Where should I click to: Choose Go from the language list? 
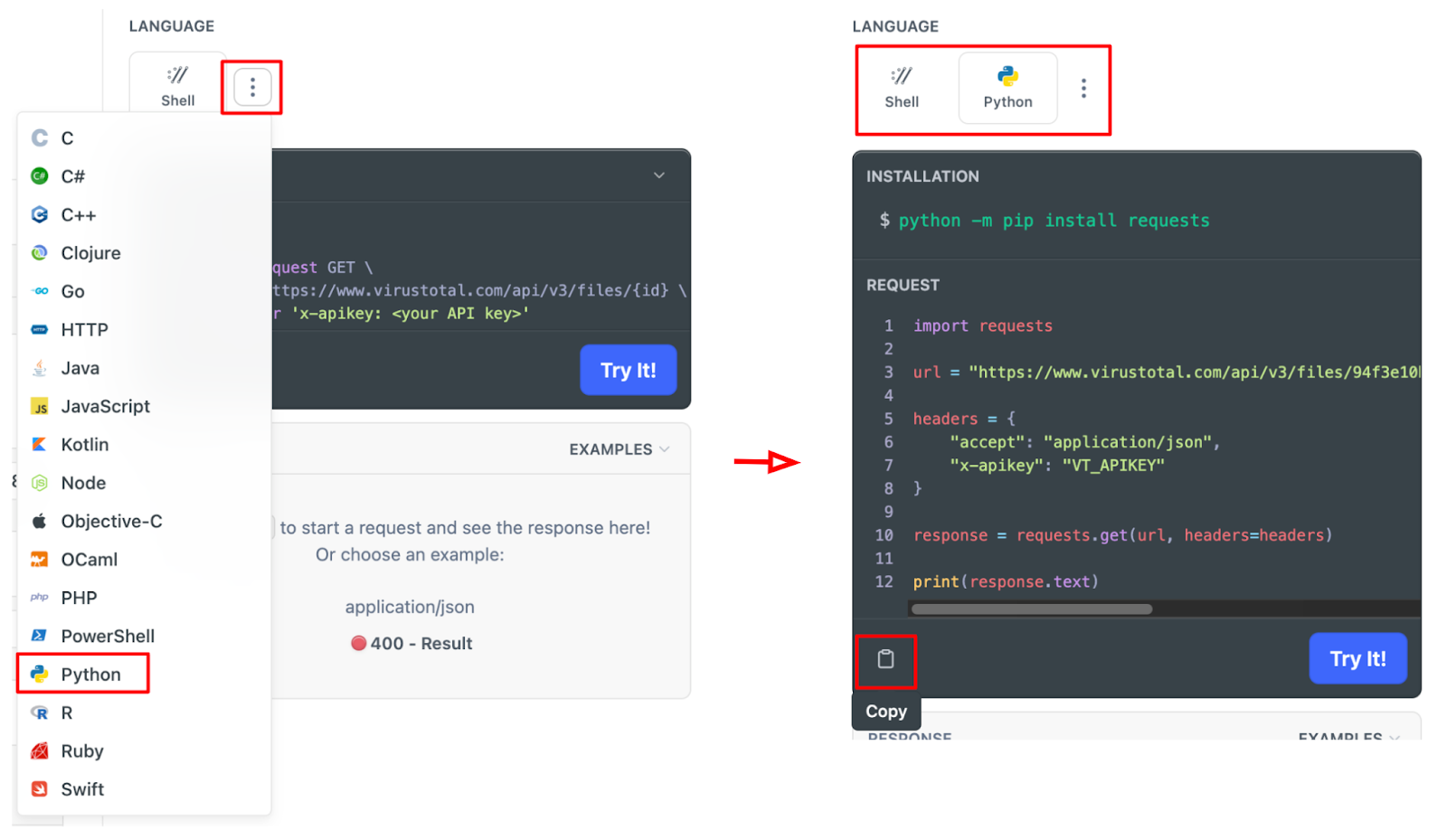(144, 291)
